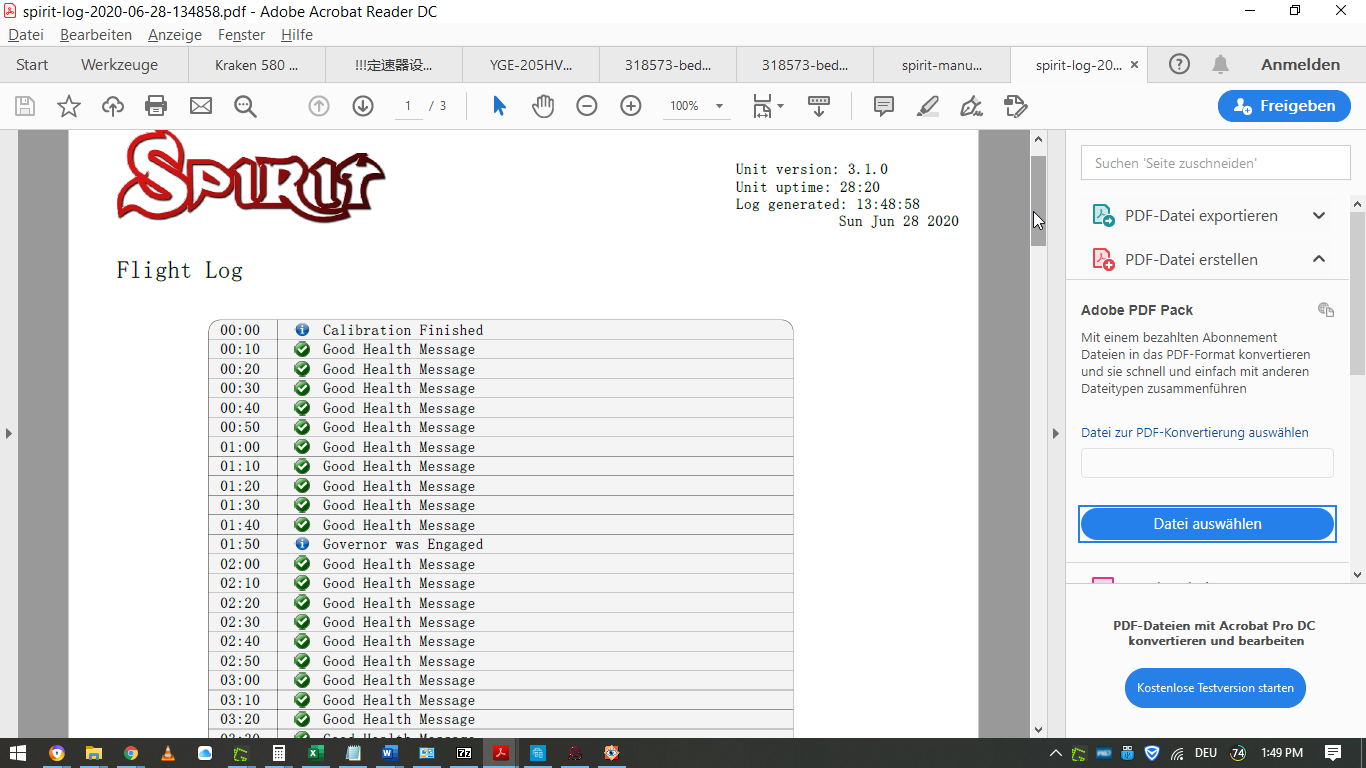Click Kostenlose Testversion starten button

[x=1215, y=688]
